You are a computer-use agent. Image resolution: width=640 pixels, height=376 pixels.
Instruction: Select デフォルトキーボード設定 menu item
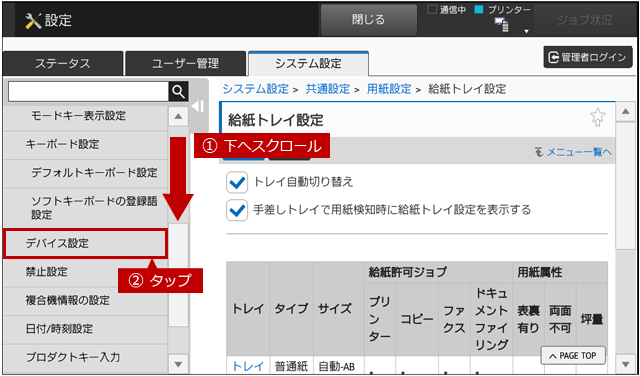(85, 173)
